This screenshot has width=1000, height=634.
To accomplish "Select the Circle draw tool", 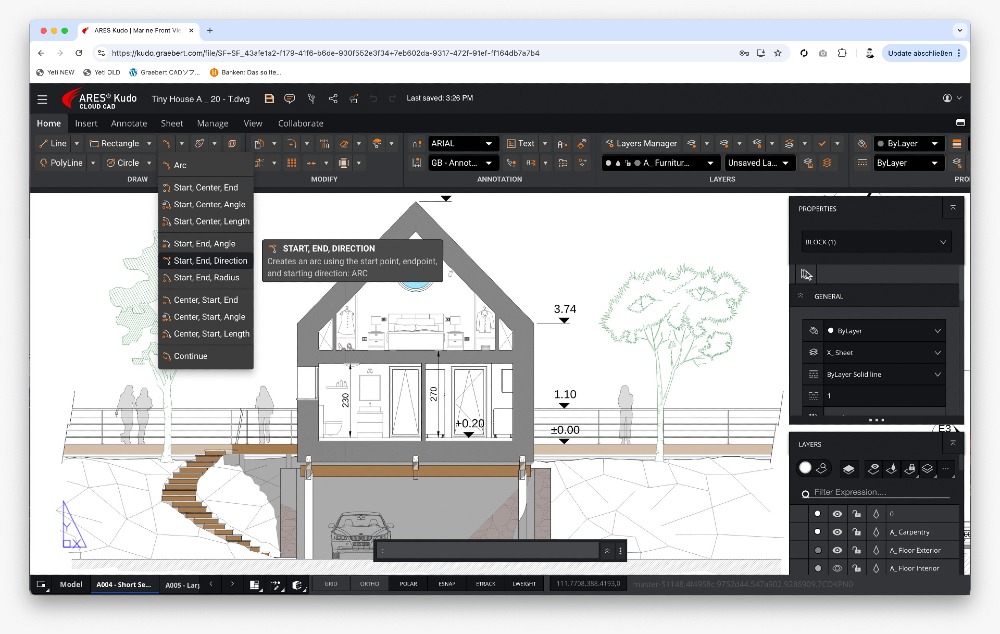I will click(x=123, y=163).
